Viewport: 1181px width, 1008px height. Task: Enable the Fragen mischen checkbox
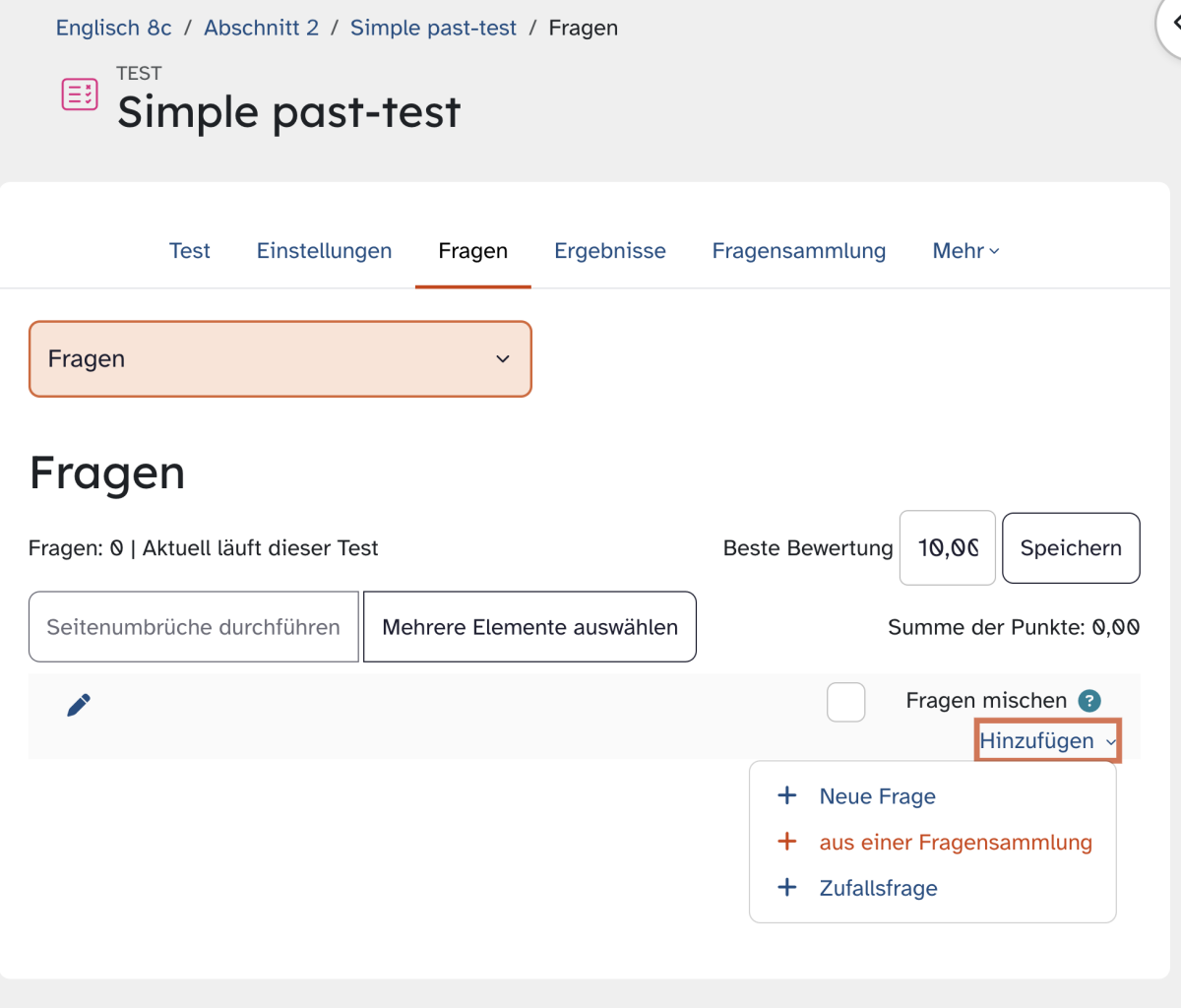(x=846, y=702)
